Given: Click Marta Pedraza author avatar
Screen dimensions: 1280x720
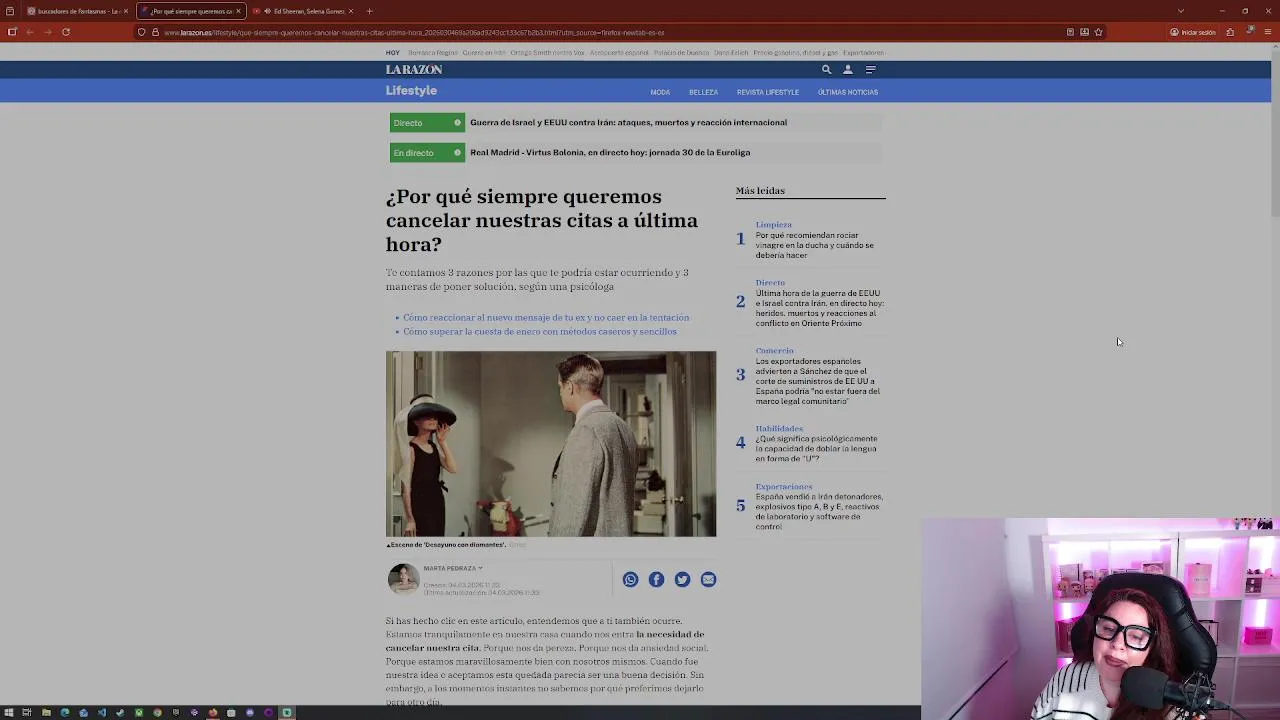Looking at the screenshot, I should pos(403,578).
